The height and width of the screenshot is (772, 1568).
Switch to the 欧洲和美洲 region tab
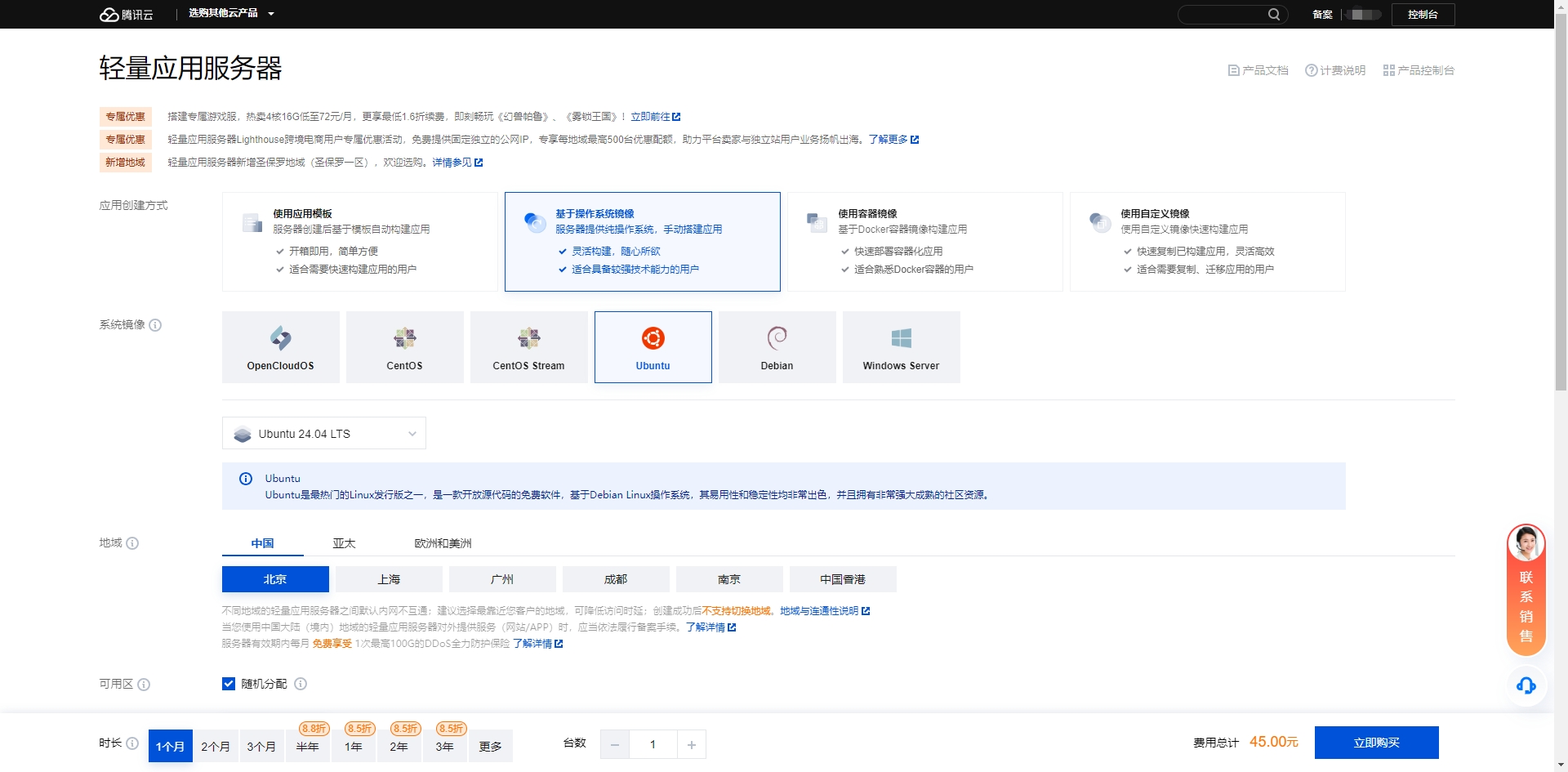443,543
